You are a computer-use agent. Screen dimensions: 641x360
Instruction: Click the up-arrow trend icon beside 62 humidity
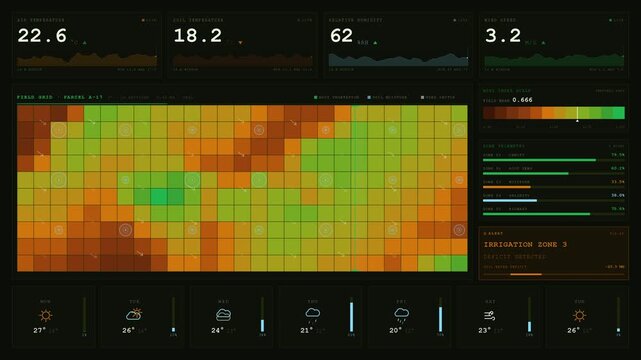click(375, 42)
